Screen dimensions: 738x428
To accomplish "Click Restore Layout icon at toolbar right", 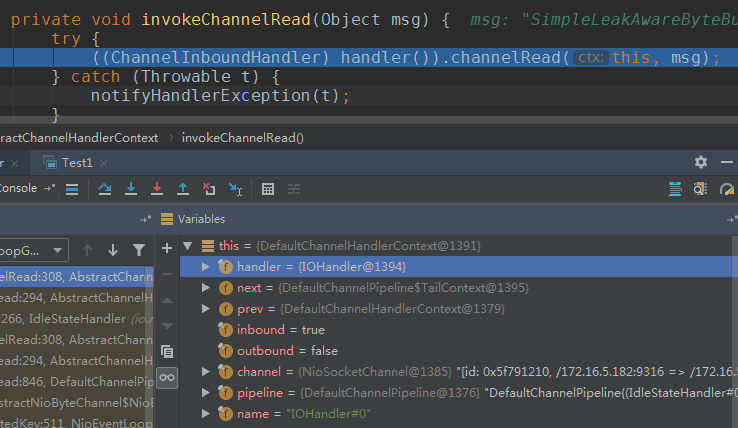I will click(x=675, y=189).
